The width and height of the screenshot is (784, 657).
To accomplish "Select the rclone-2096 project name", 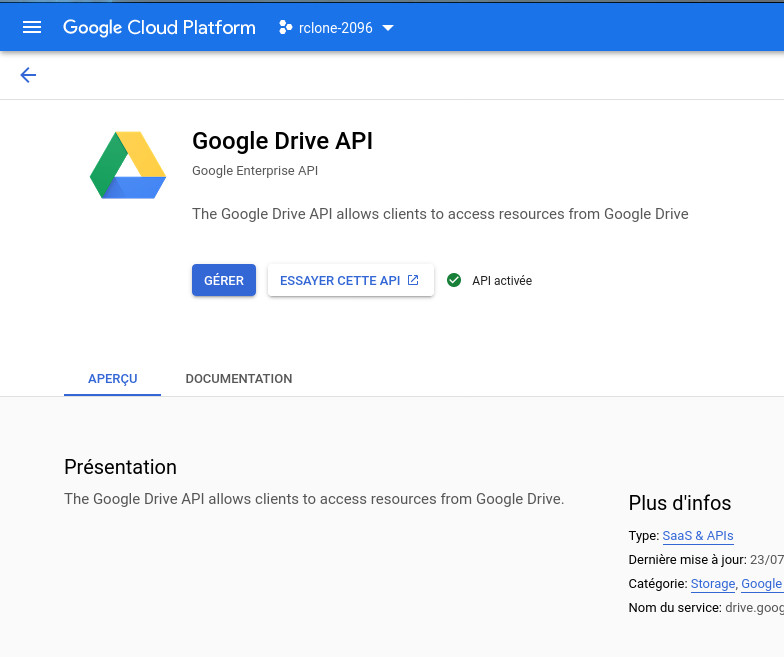I will tap(336, 28).
